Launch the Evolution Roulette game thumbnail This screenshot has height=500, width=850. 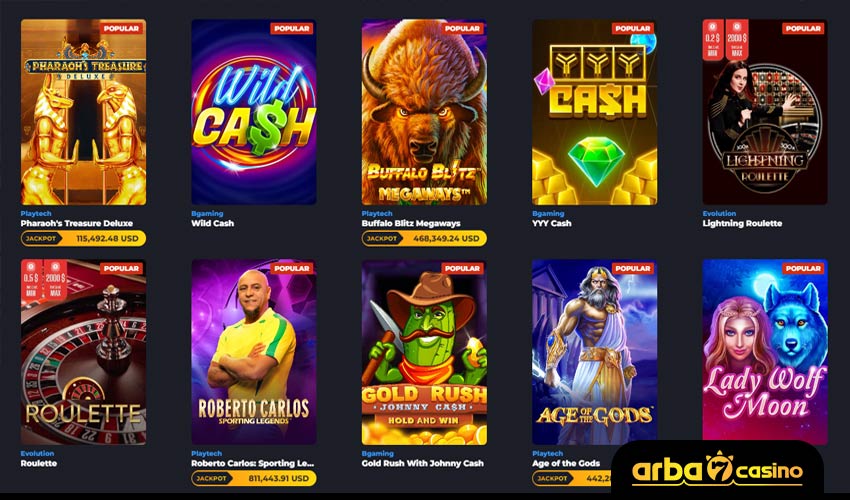tap(83, 352)
